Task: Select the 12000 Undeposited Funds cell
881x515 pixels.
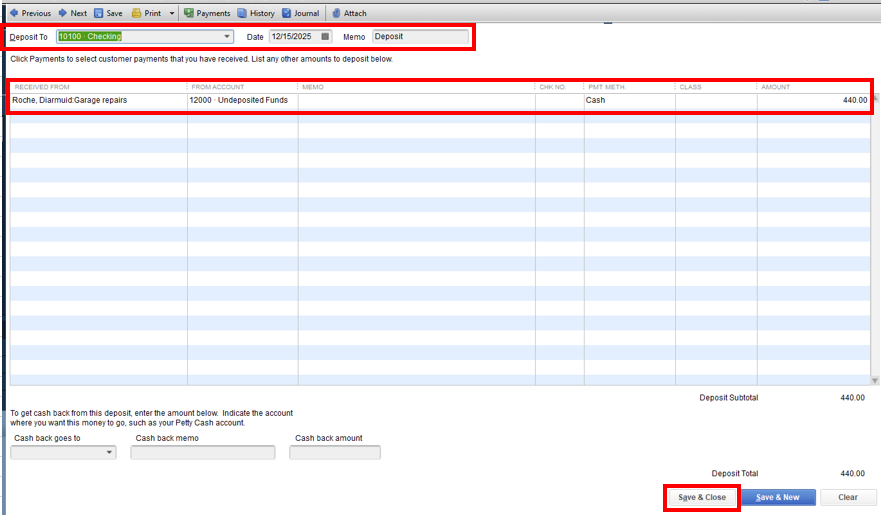Action: (x=243, y=101)
